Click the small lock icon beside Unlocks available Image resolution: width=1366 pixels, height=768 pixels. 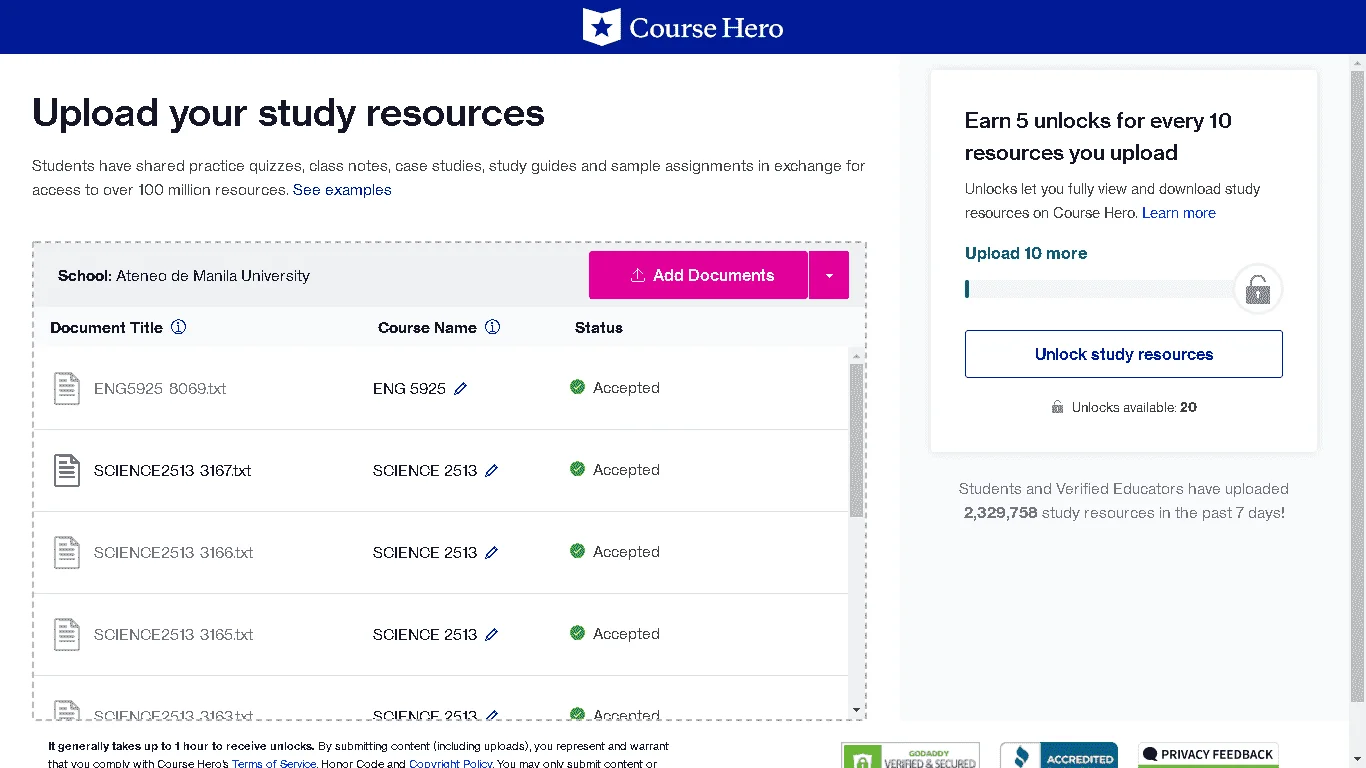tap(1057, 407)
